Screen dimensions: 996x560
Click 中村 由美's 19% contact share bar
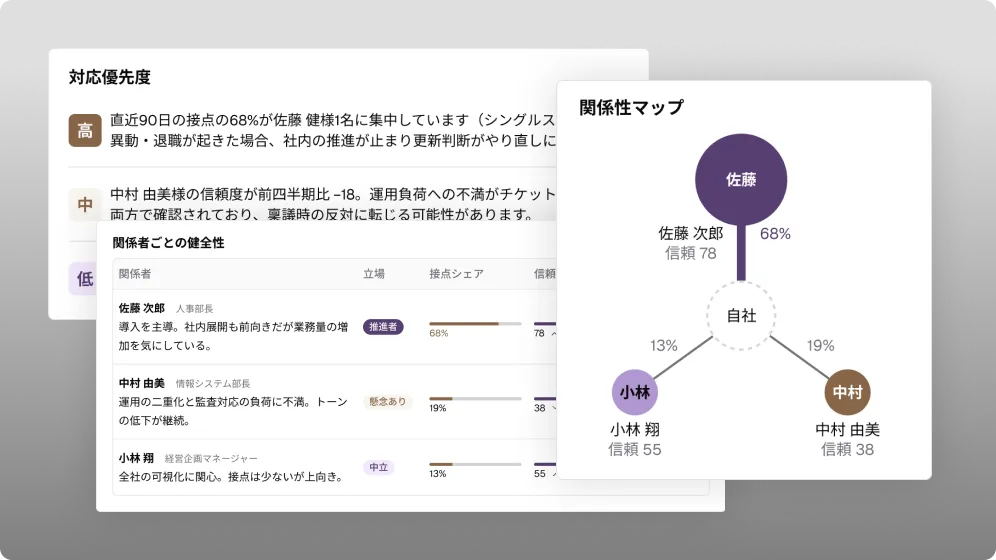475,399
